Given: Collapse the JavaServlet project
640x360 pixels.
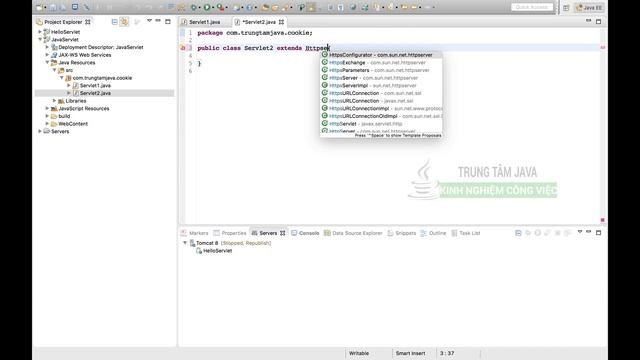Looking at the screenshot, I should pos(40,40).
